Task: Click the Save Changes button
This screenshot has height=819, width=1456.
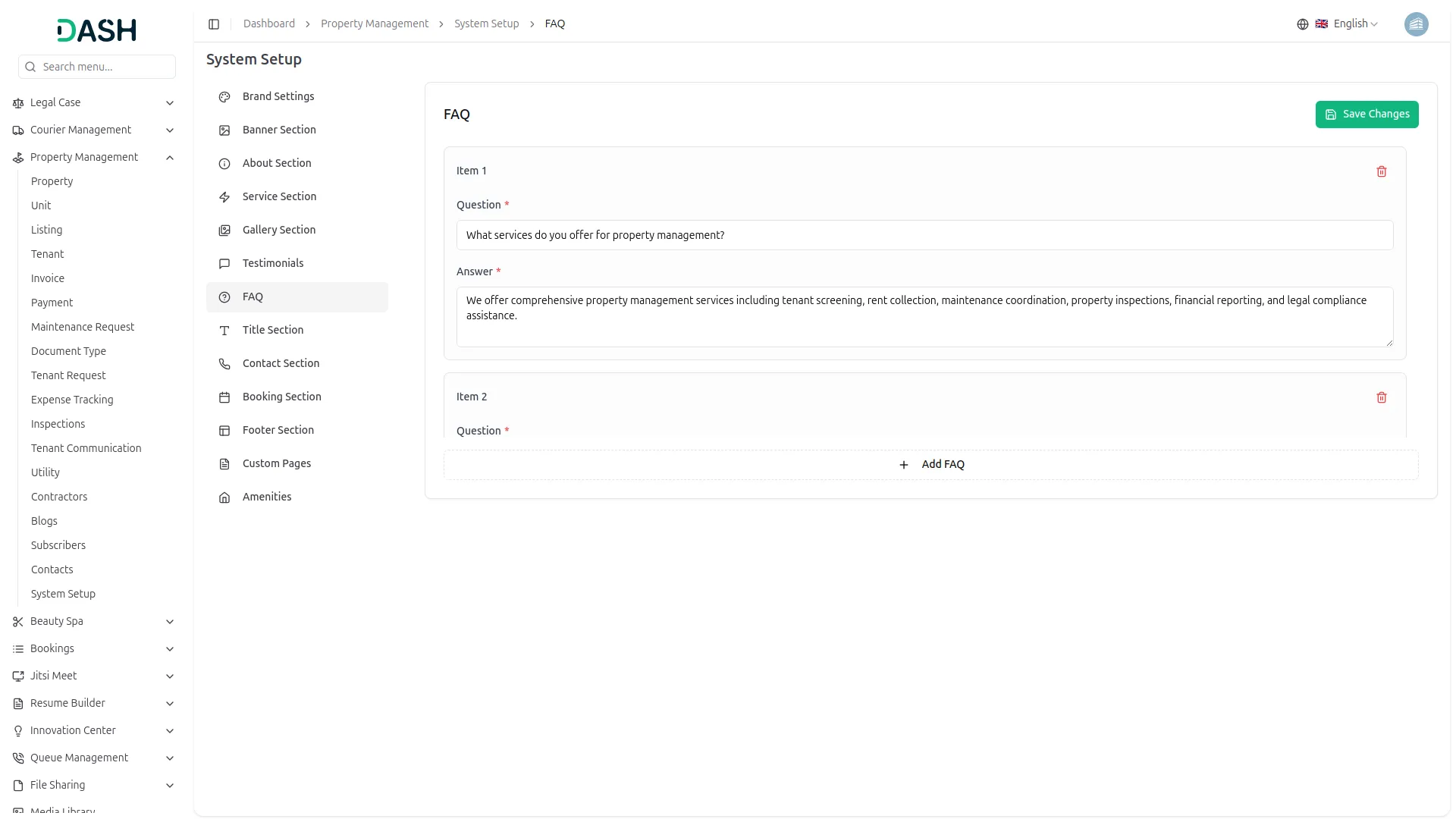Action: click(1367, 115)
